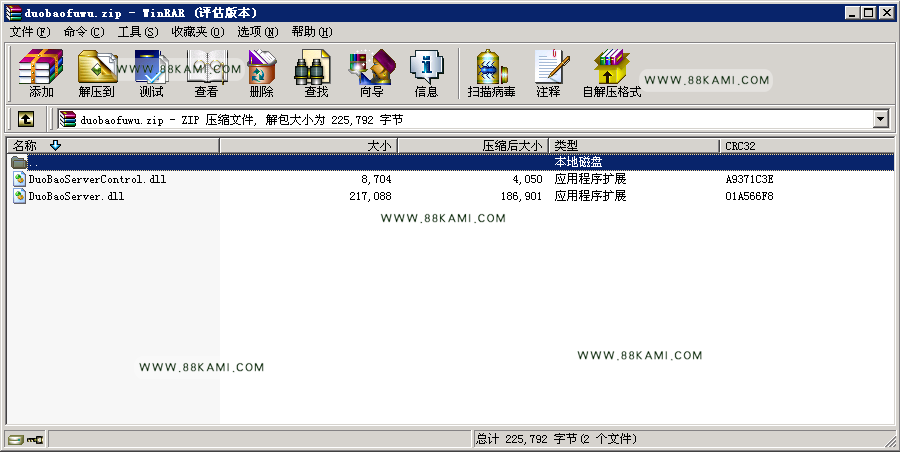
Task: Click 应用程序扩展 type for DuoBaoServer.dll
Action: [590, 196]
